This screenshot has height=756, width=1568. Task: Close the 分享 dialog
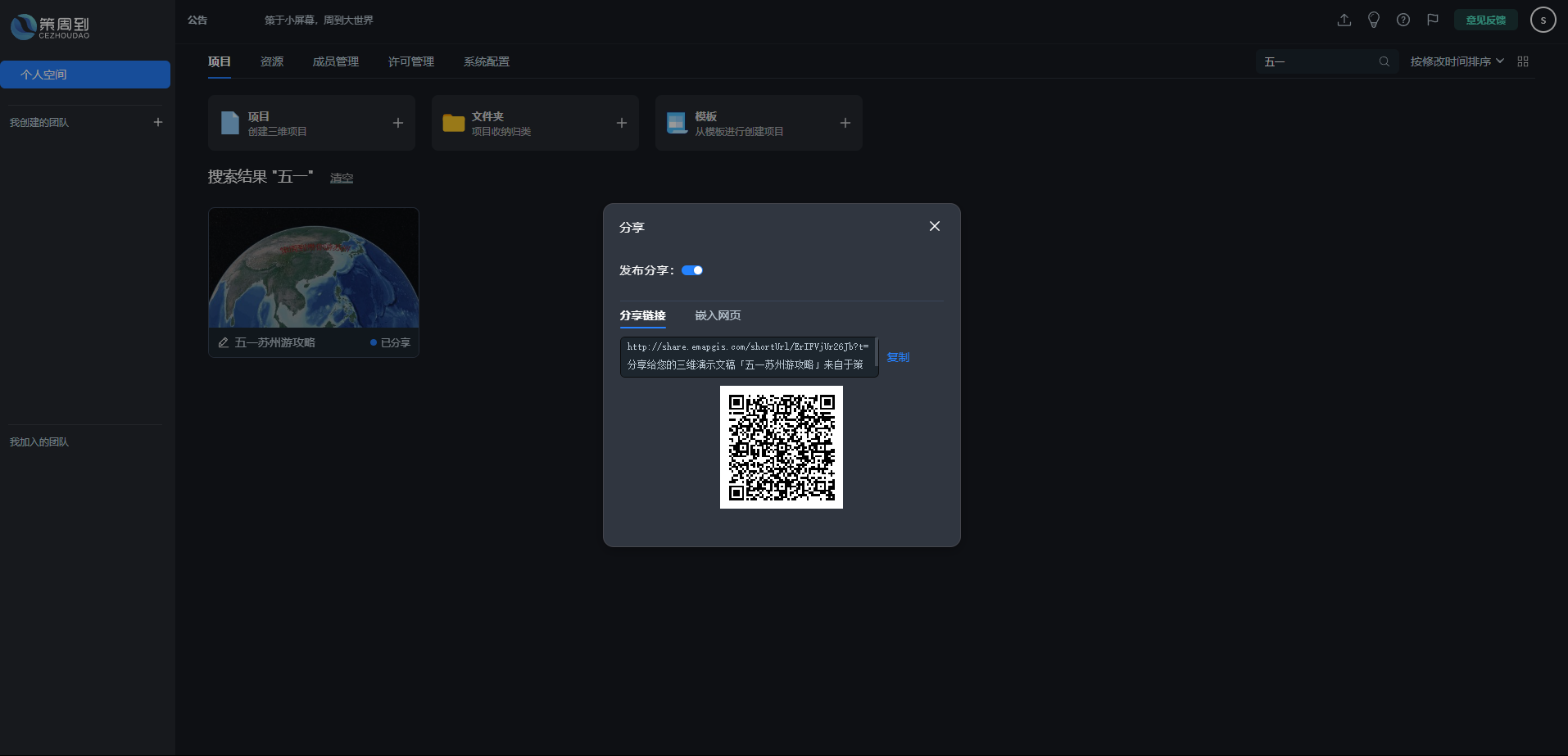[935, 226]
